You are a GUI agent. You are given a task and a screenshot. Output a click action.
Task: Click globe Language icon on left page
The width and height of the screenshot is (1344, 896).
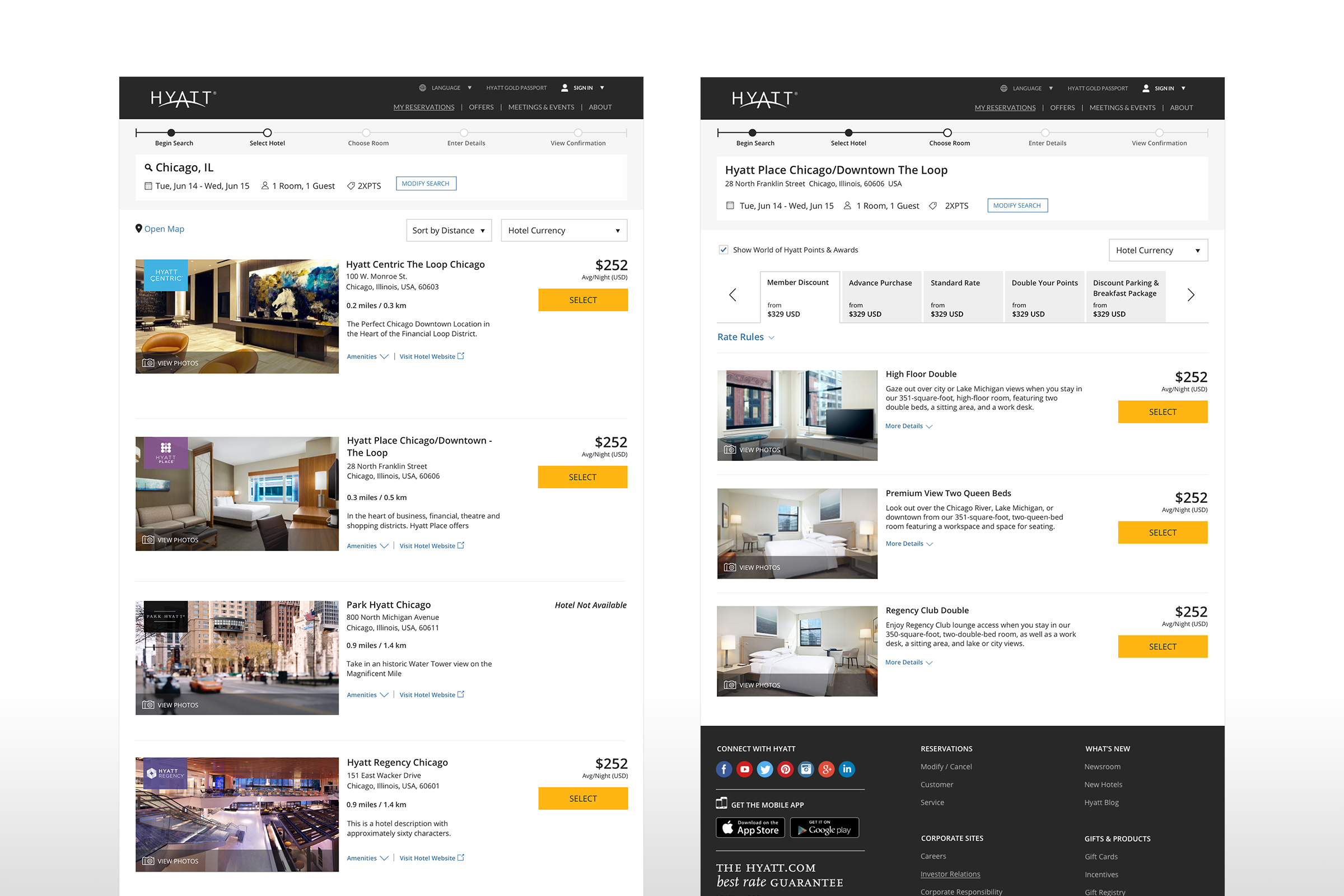coord(423,88)
